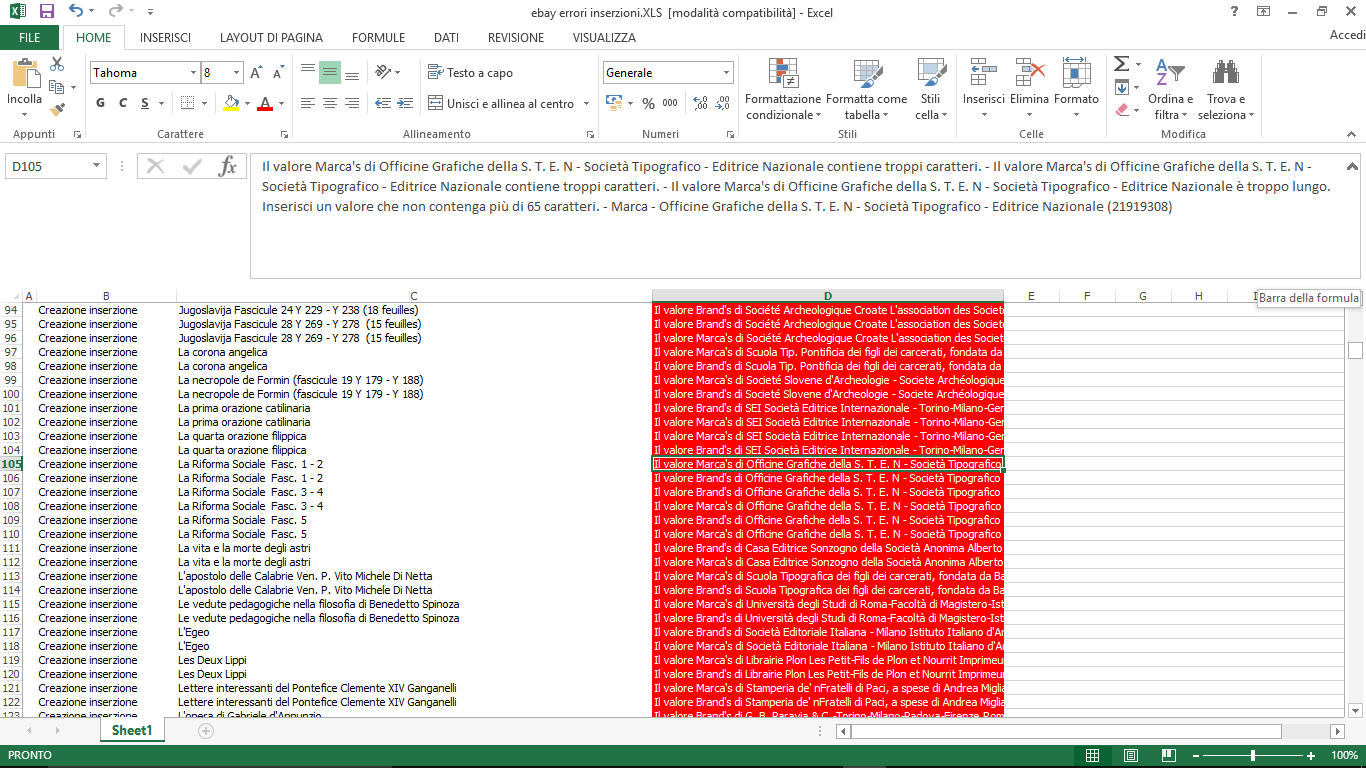Cut selection with the scissors icon
1366x768 pixels.
pyautogui.click(x=57, y=64)
